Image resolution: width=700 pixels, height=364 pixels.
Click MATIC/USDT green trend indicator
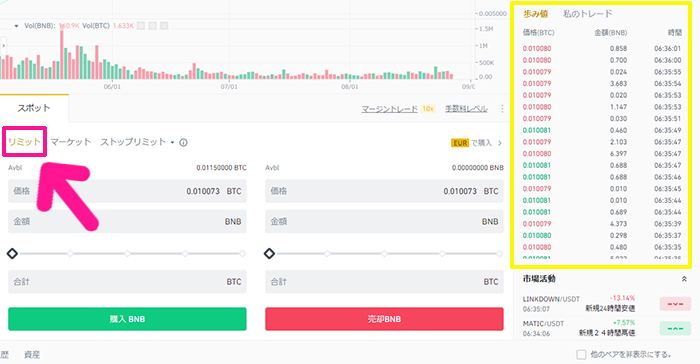(x=675, y=329)
